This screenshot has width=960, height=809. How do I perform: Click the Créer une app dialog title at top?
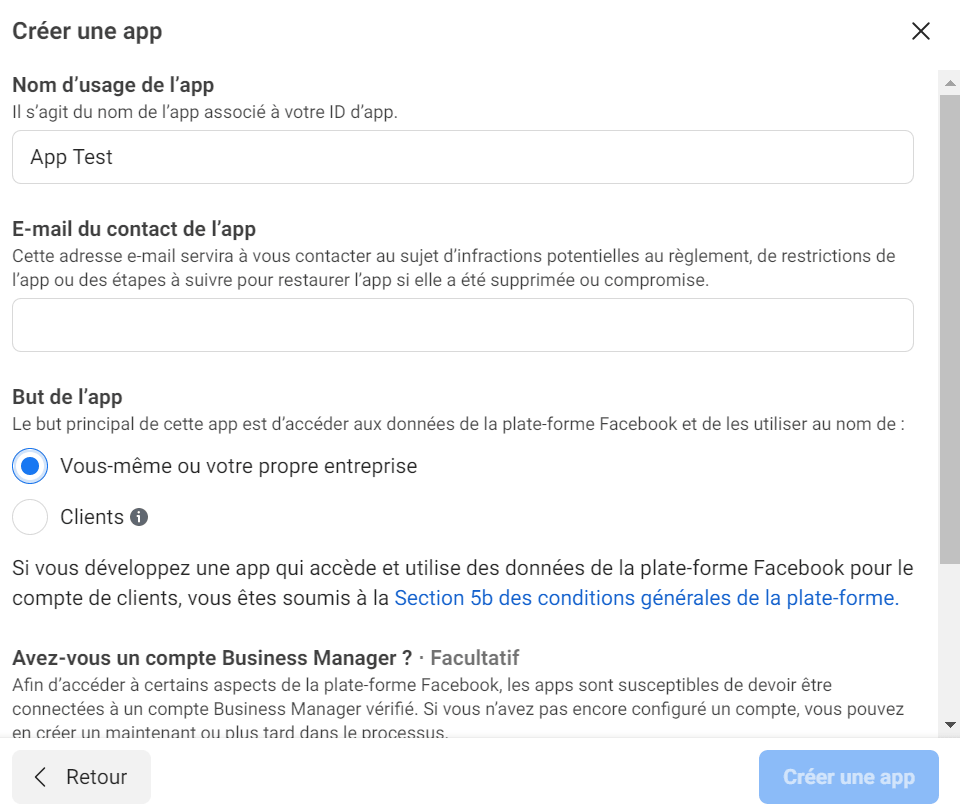pos(88,31)
